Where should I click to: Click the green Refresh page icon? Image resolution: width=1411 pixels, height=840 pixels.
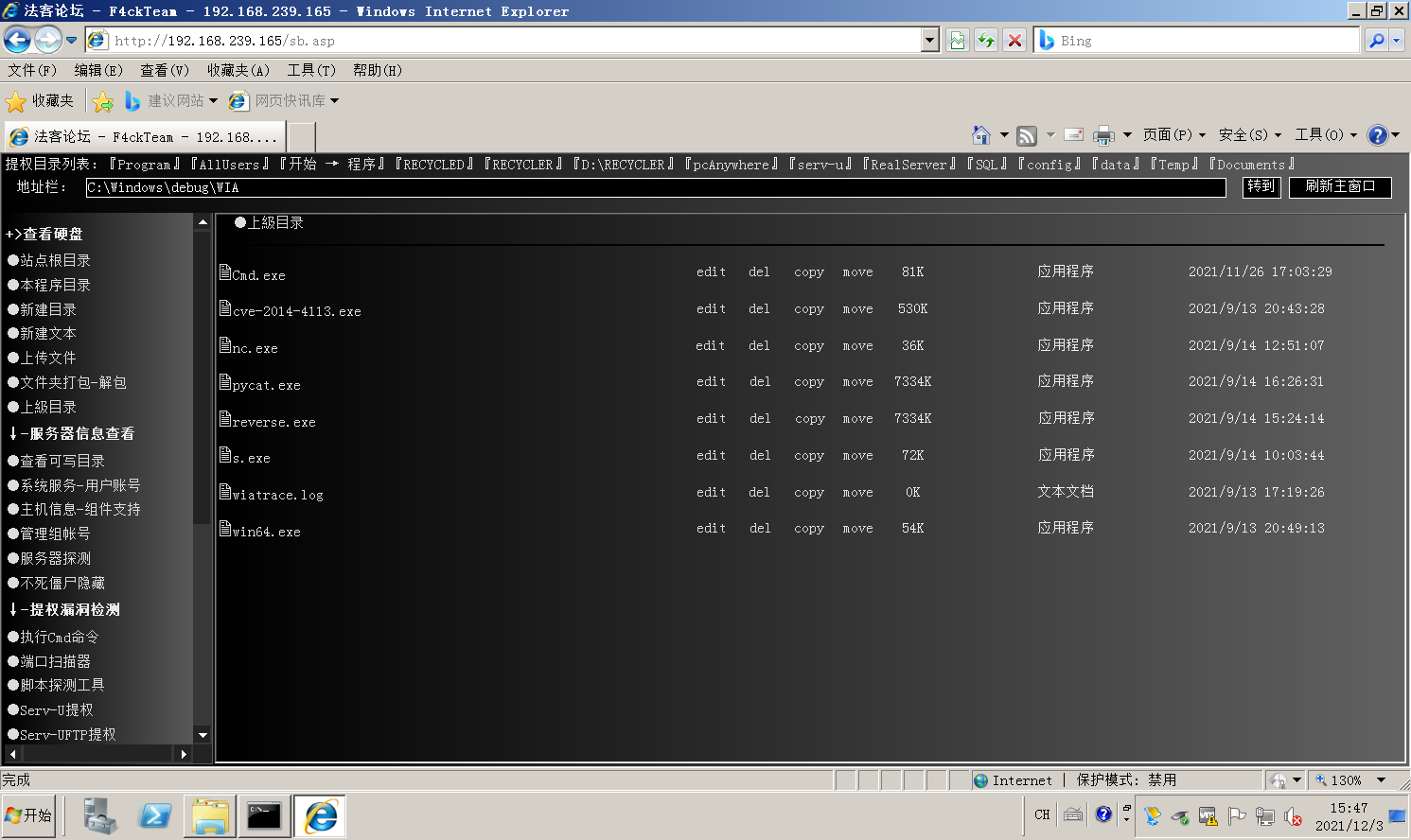986,40
